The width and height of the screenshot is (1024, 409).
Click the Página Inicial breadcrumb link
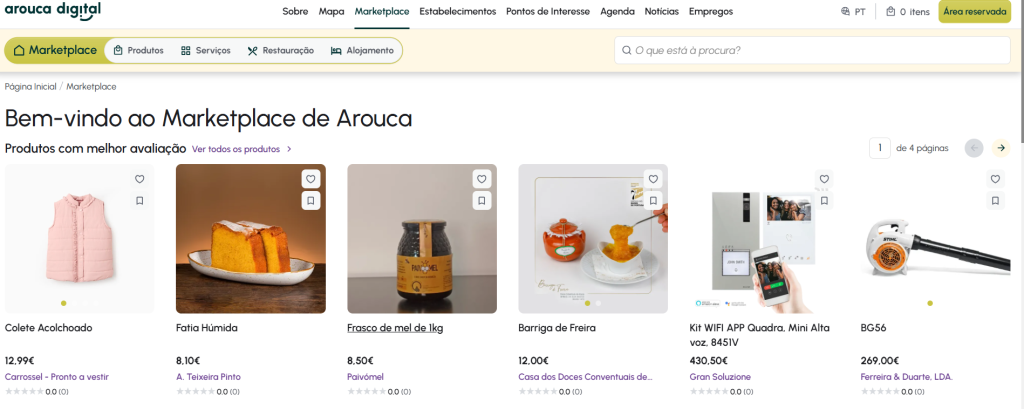30,87
